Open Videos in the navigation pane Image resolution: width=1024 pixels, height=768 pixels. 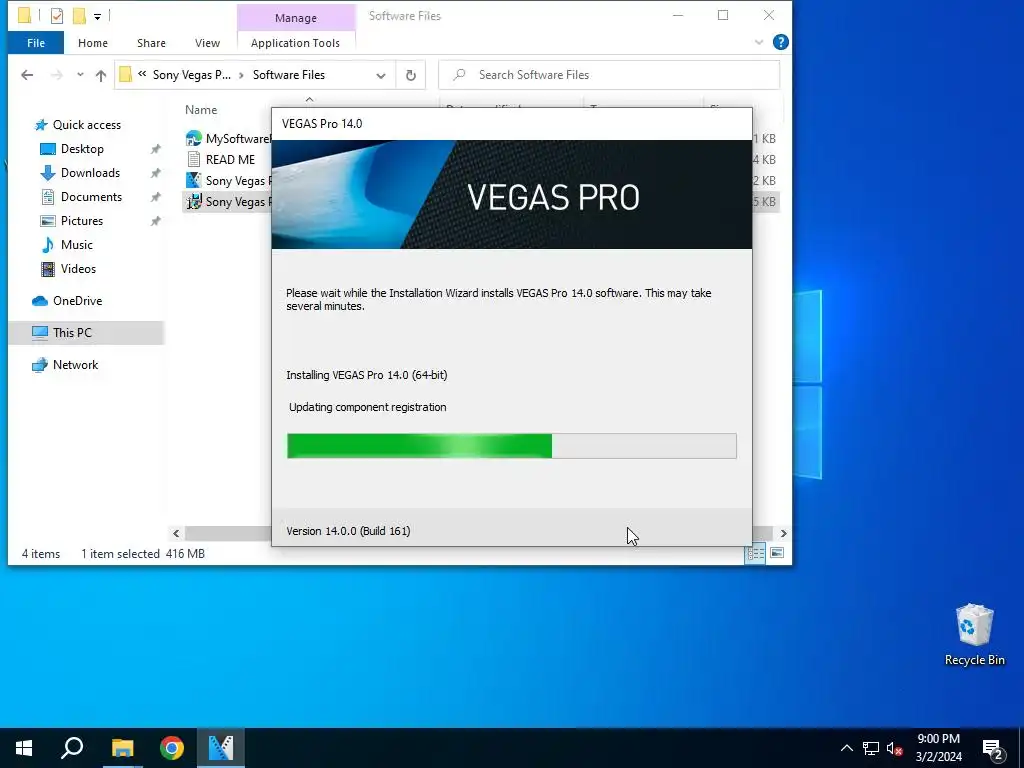pyautogui.click(x=78, y=269)
